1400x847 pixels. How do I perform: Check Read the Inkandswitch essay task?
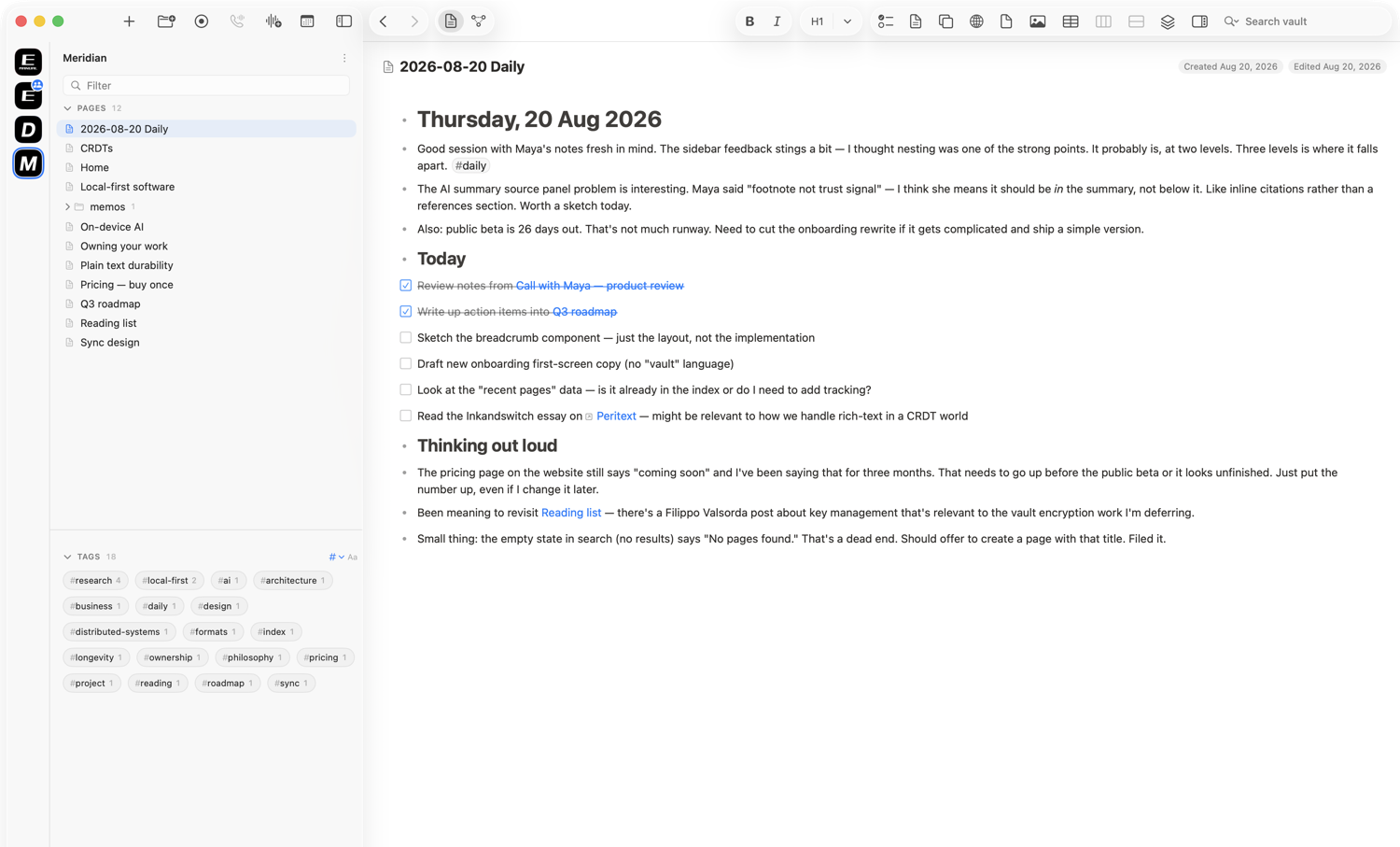(x=405, y=416)
